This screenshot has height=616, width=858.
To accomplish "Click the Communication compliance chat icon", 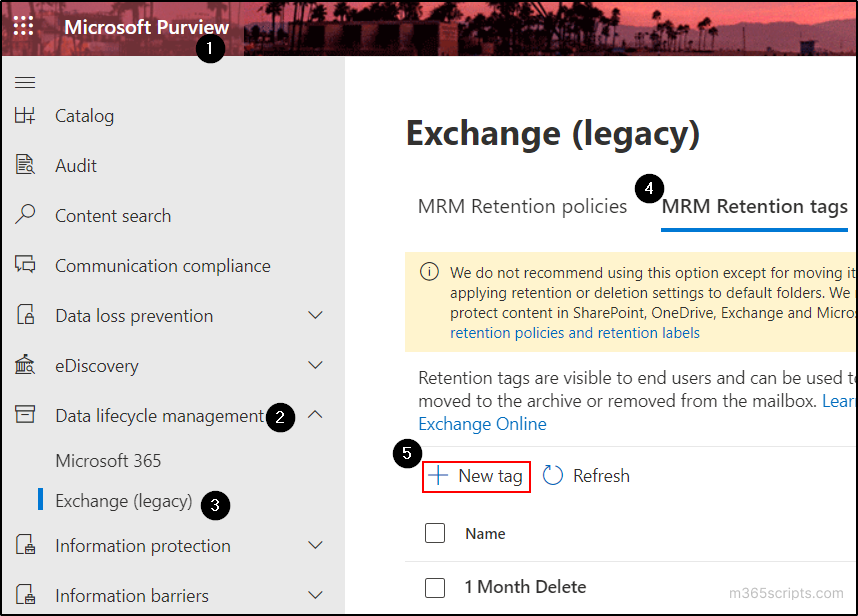I will pyautogui.click(x=25, y=264).
